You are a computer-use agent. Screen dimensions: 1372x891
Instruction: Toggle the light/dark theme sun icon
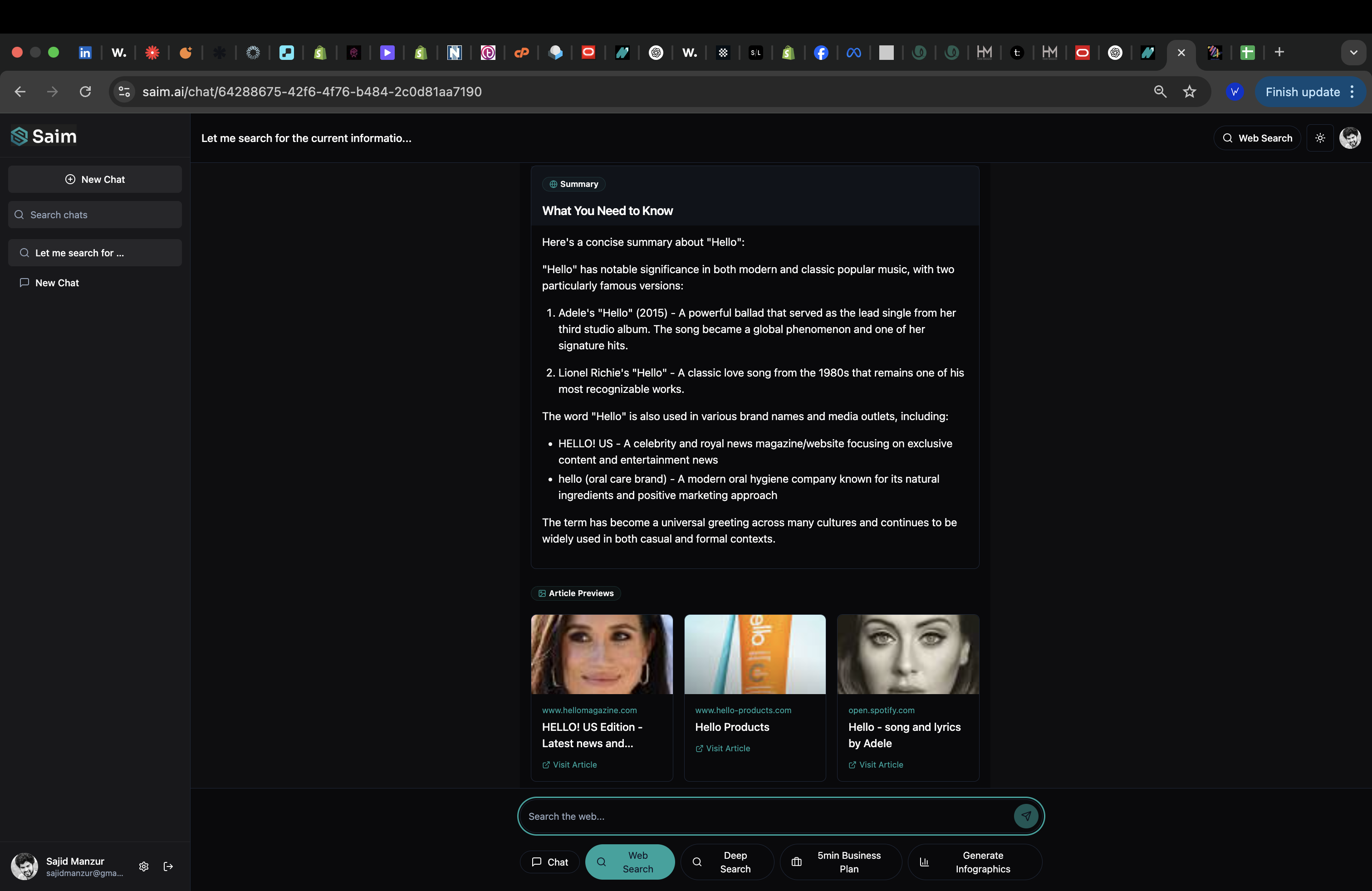click(x=1320, y=138)
